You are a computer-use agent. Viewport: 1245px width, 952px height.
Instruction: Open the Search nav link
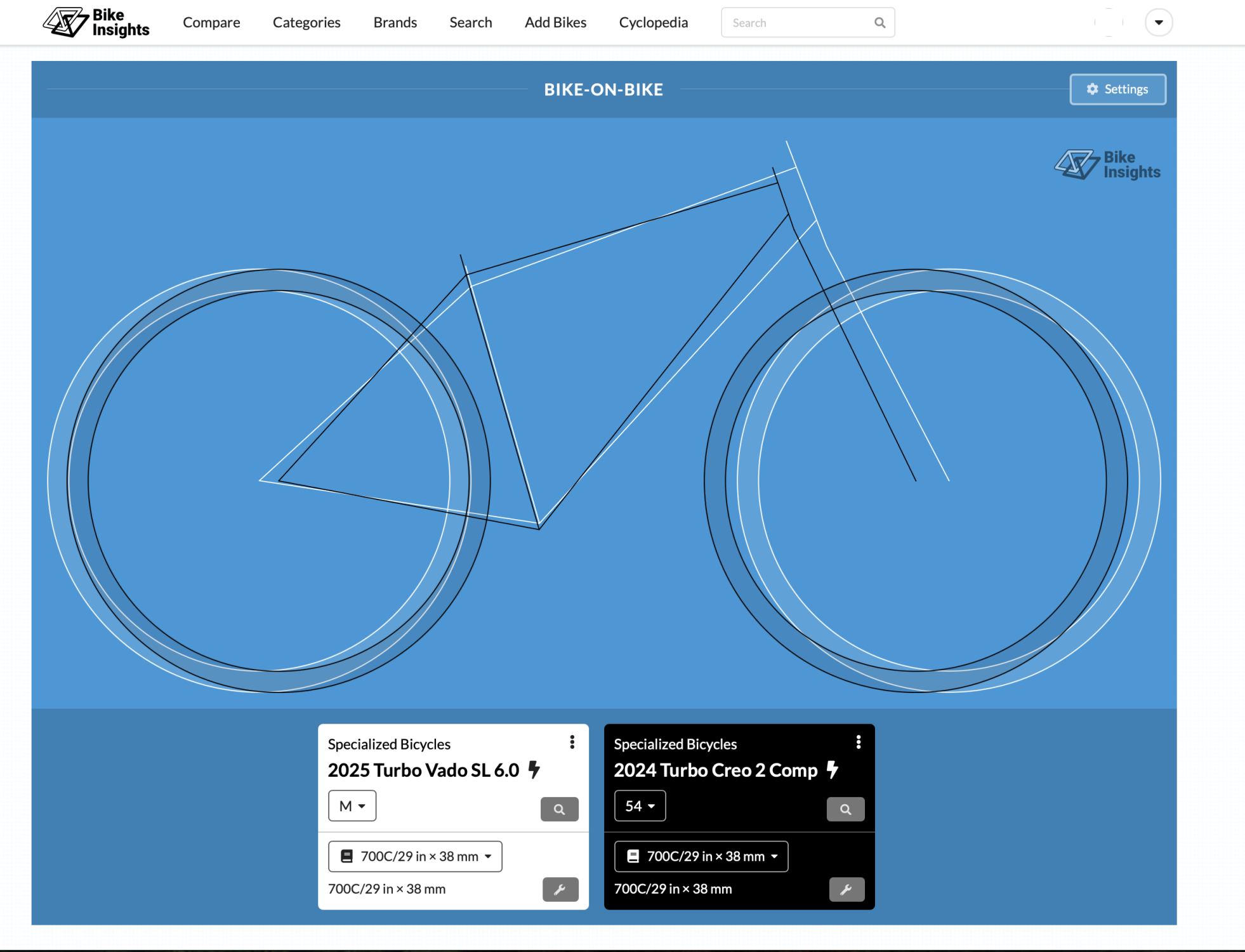point(470,22)
